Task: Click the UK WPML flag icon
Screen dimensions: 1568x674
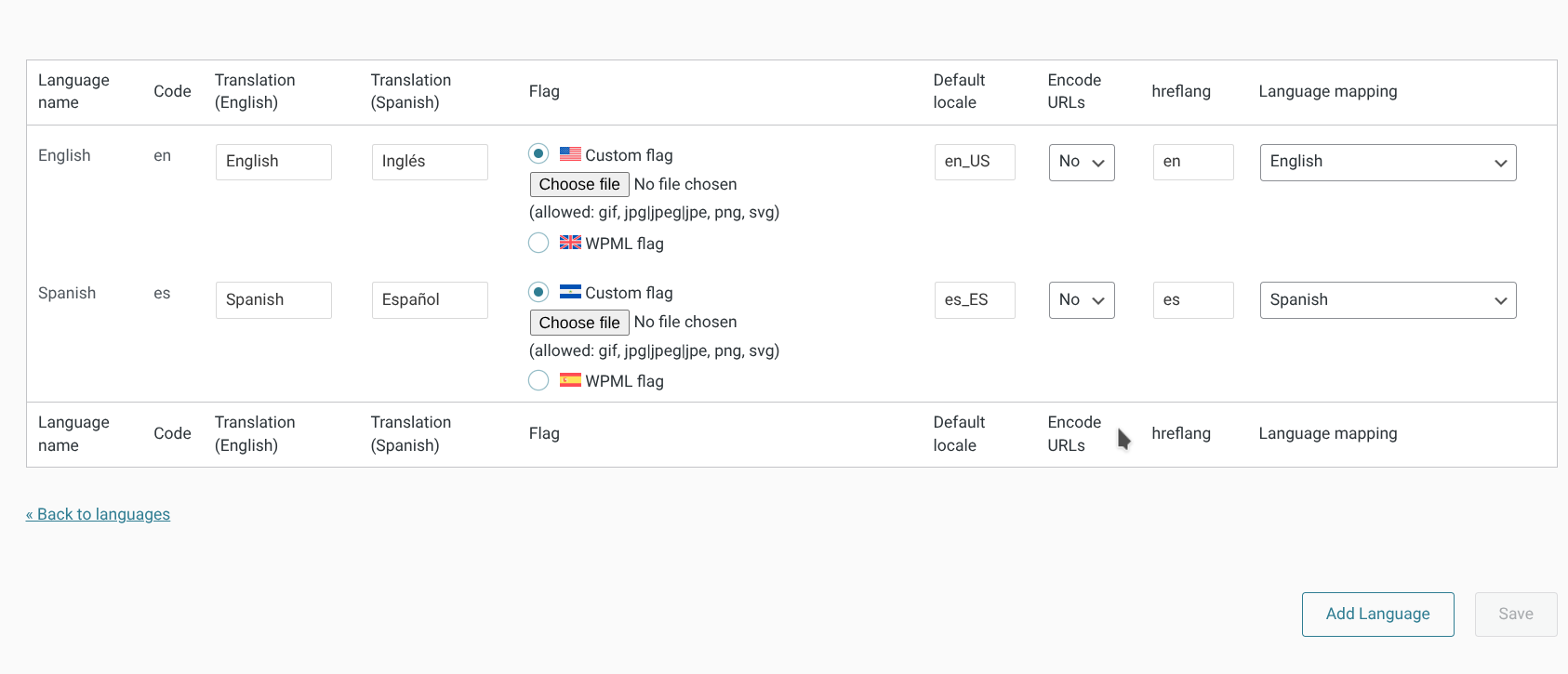Action: (x=570, y=243)
